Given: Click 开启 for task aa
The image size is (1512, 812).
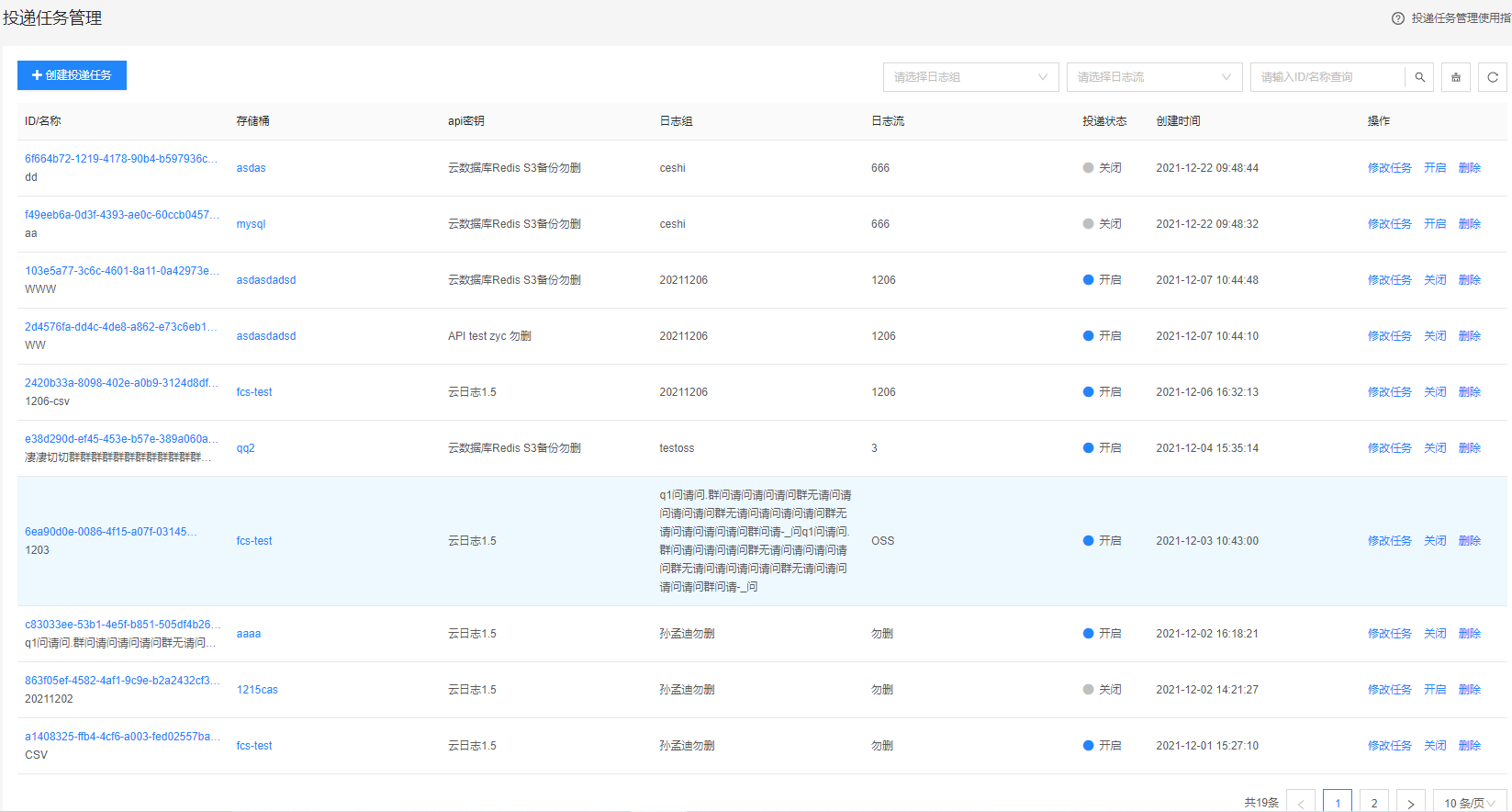Looking at the screenshot, I should tap(1435, 224).
